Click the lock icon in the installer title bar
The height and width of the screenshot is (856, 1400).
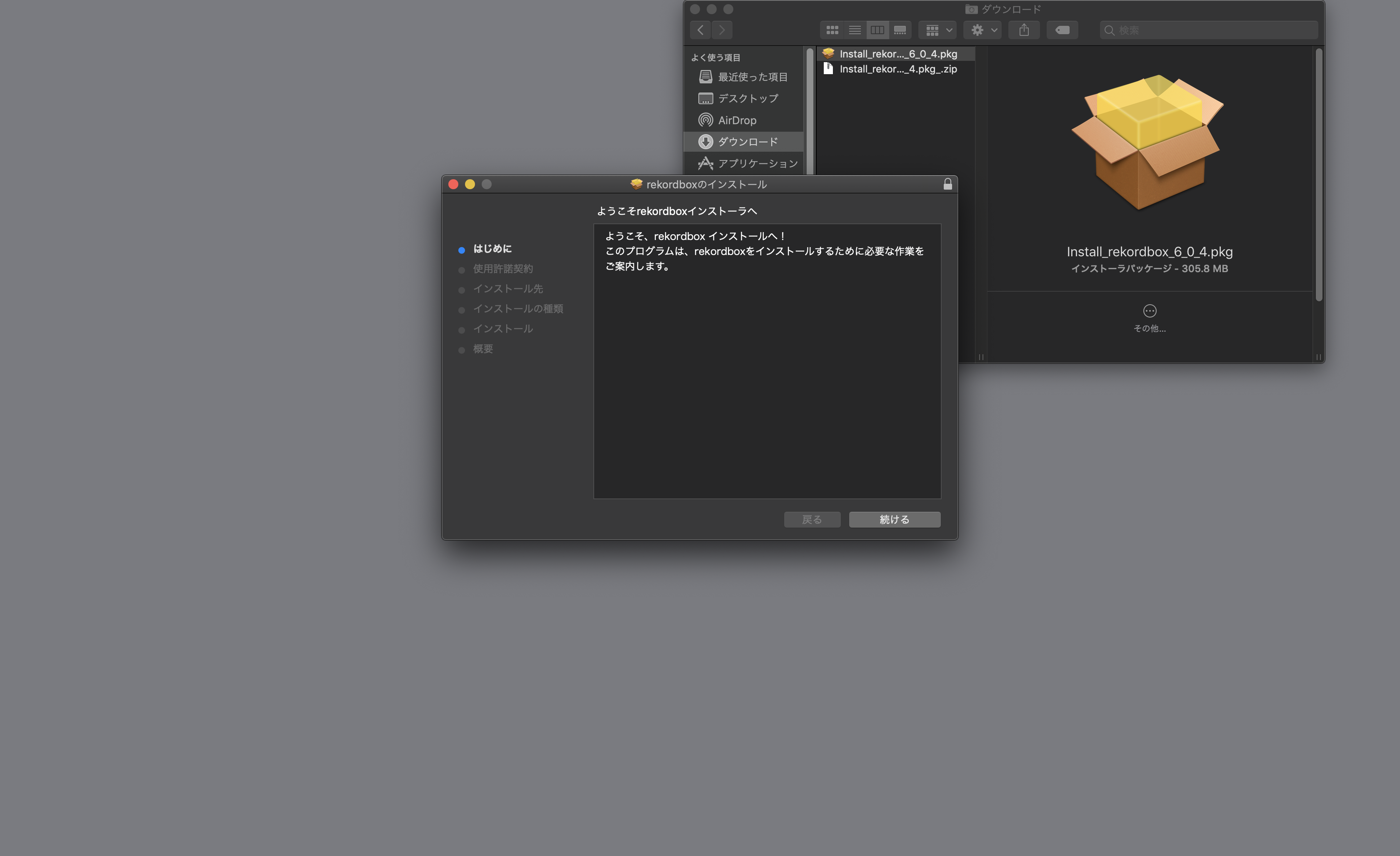click(947, 184)
